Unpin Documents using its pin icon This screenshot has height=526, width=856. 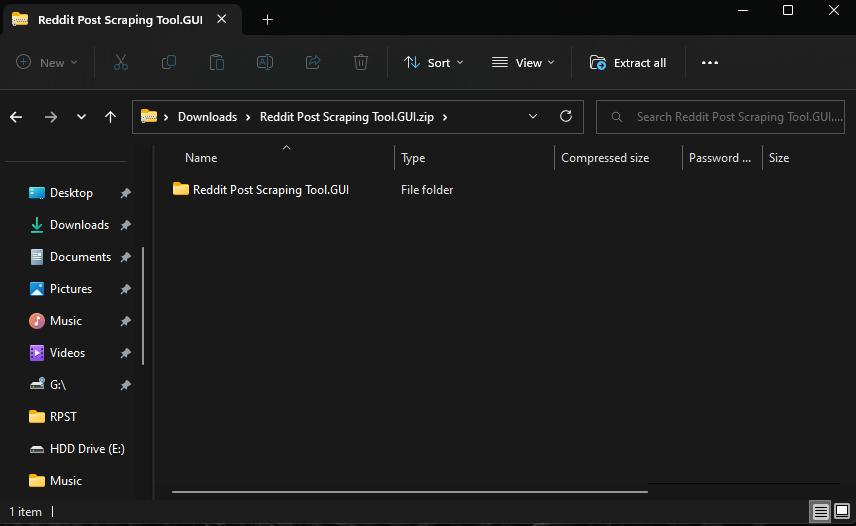tap(126, 257)
